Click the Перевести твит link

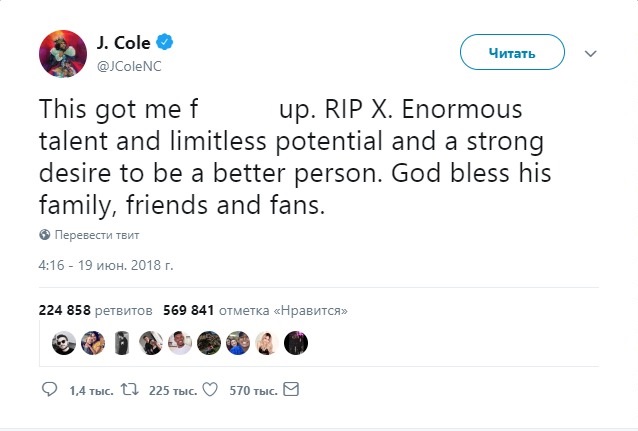tap(96, 235)
